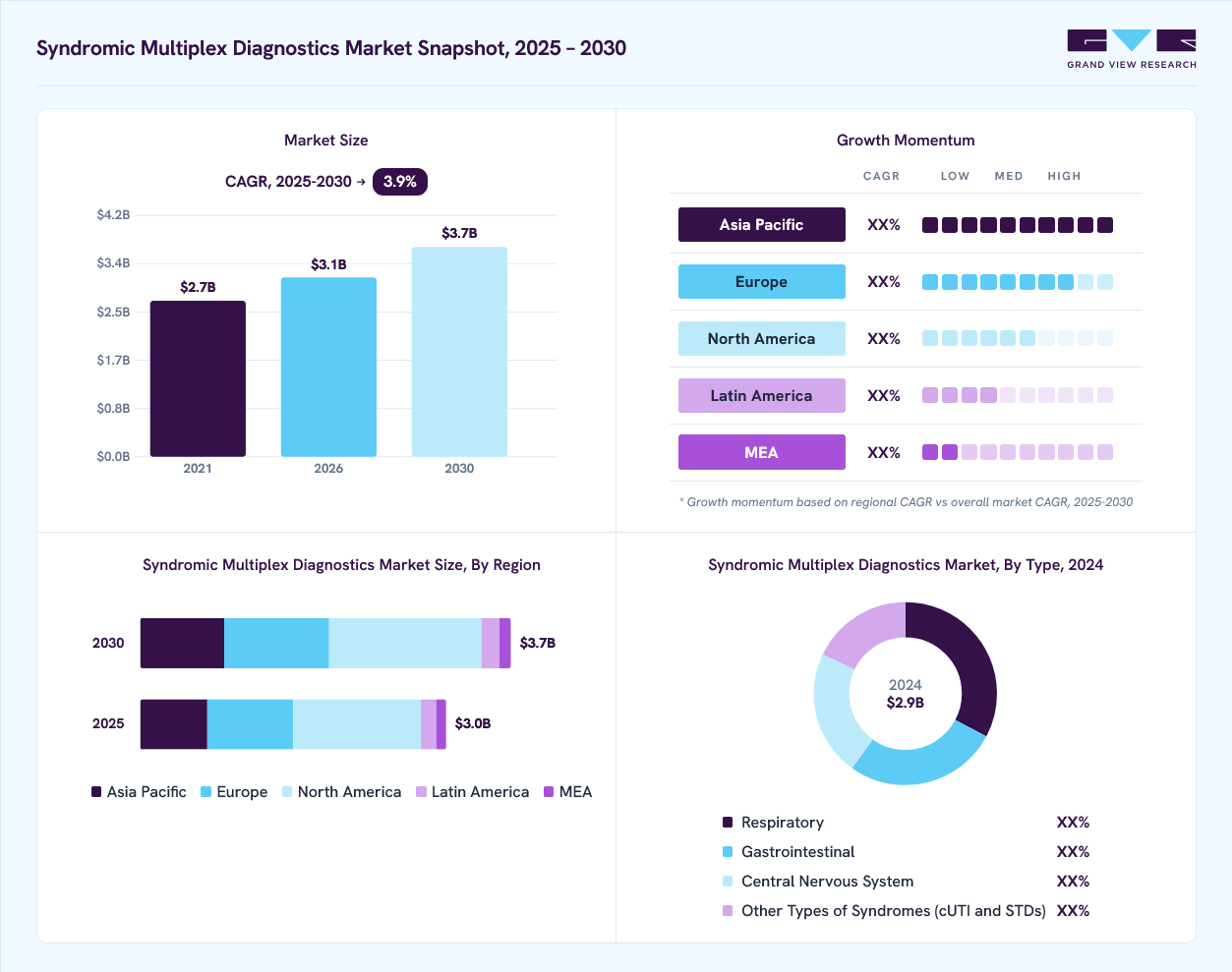
Task: Click the Grand View Research logo
Action: [x=1132, y=49]
